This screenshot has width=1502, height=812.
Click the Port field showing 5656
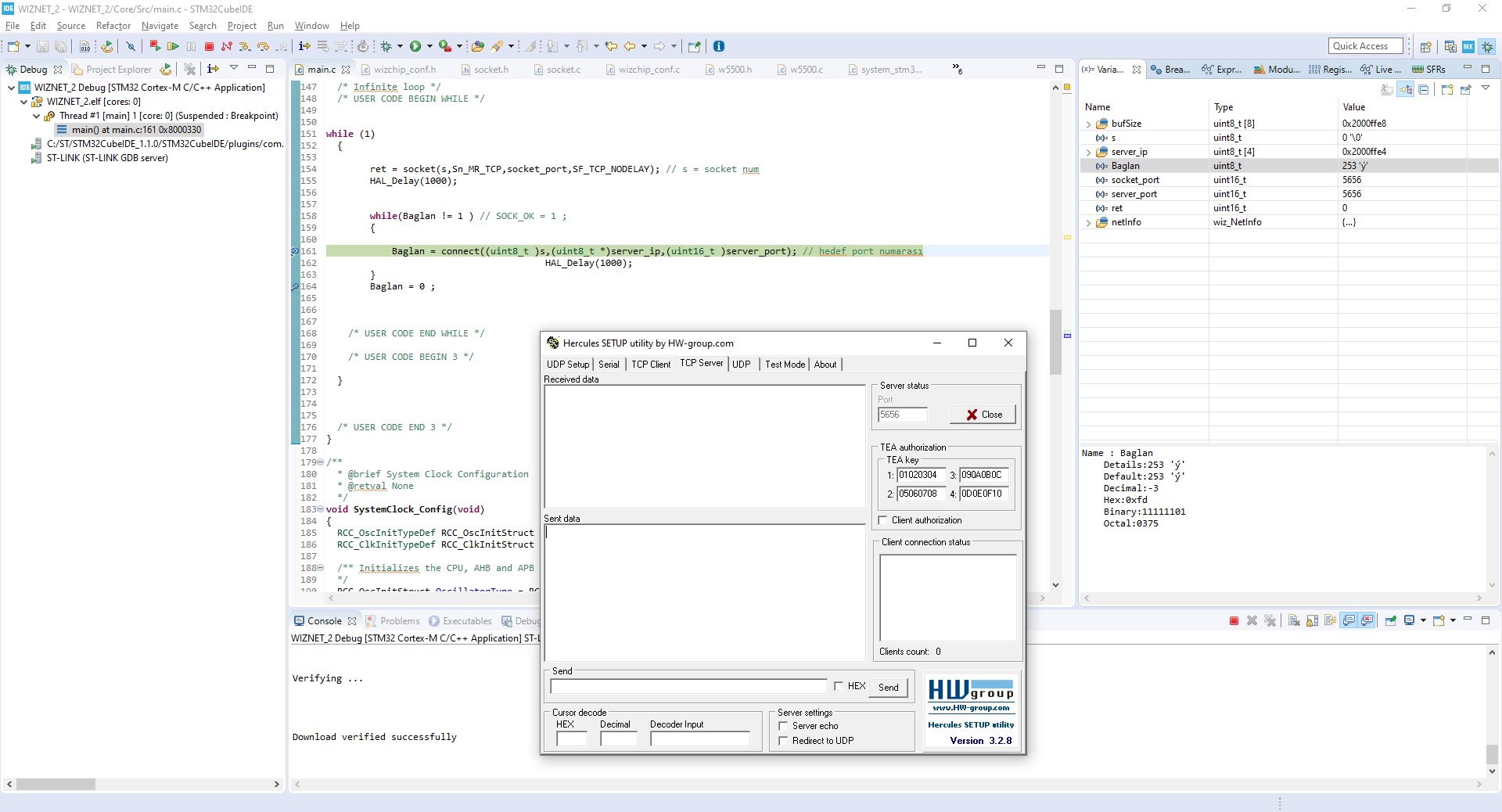(x=903, y=415)
